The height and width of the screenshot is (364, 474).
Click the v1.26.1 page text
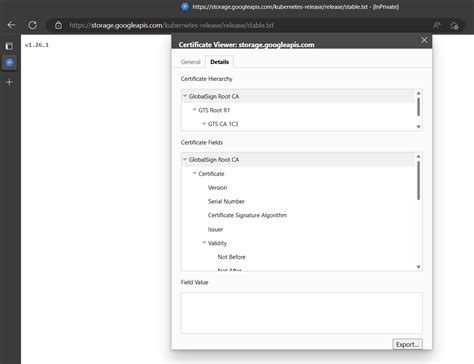tap(37, 45)
